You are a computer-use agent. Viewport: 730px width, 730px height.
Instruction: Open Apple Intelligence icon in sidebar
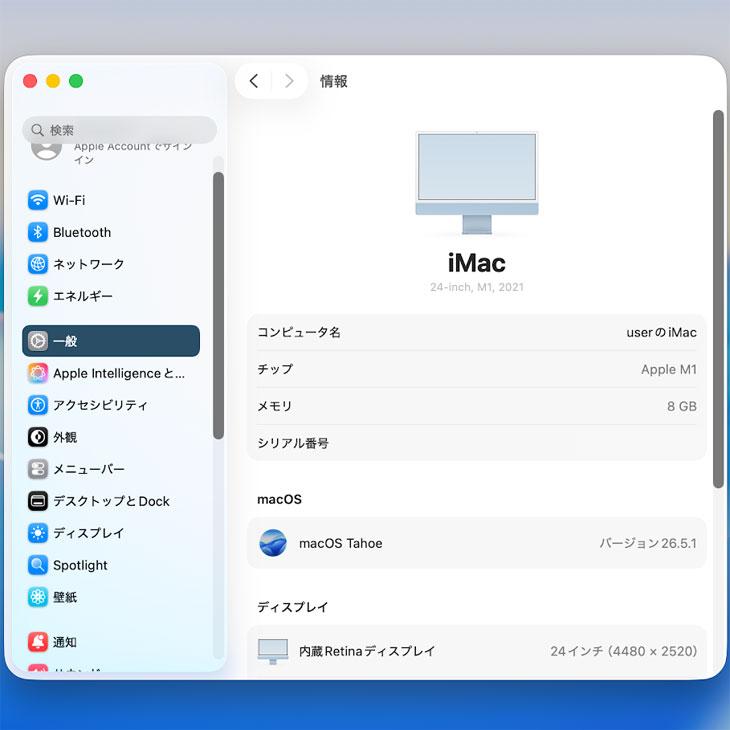pos(38,373)
